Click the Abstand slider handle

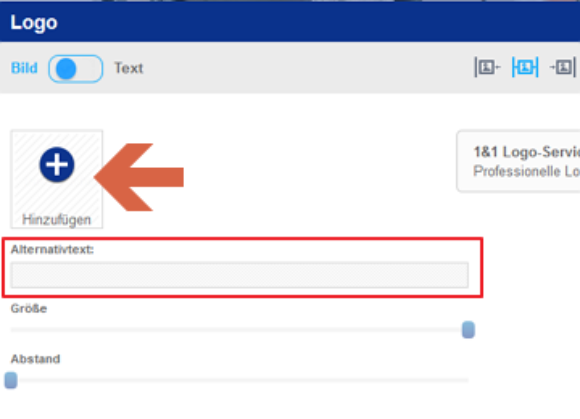[x=11, y=380]
